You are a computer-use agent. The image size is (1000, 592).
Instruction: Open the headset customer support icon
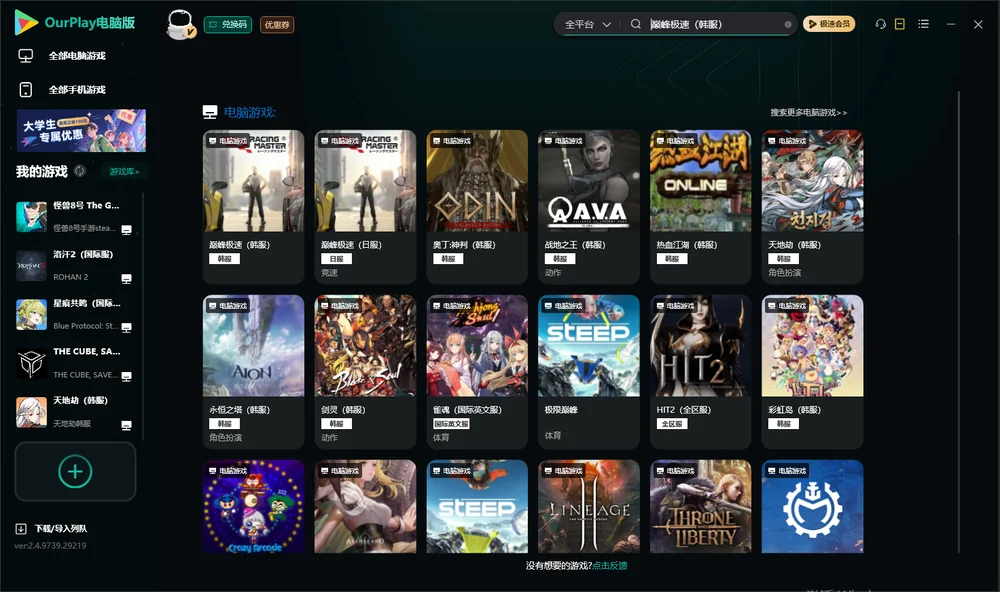click(880, 24)
